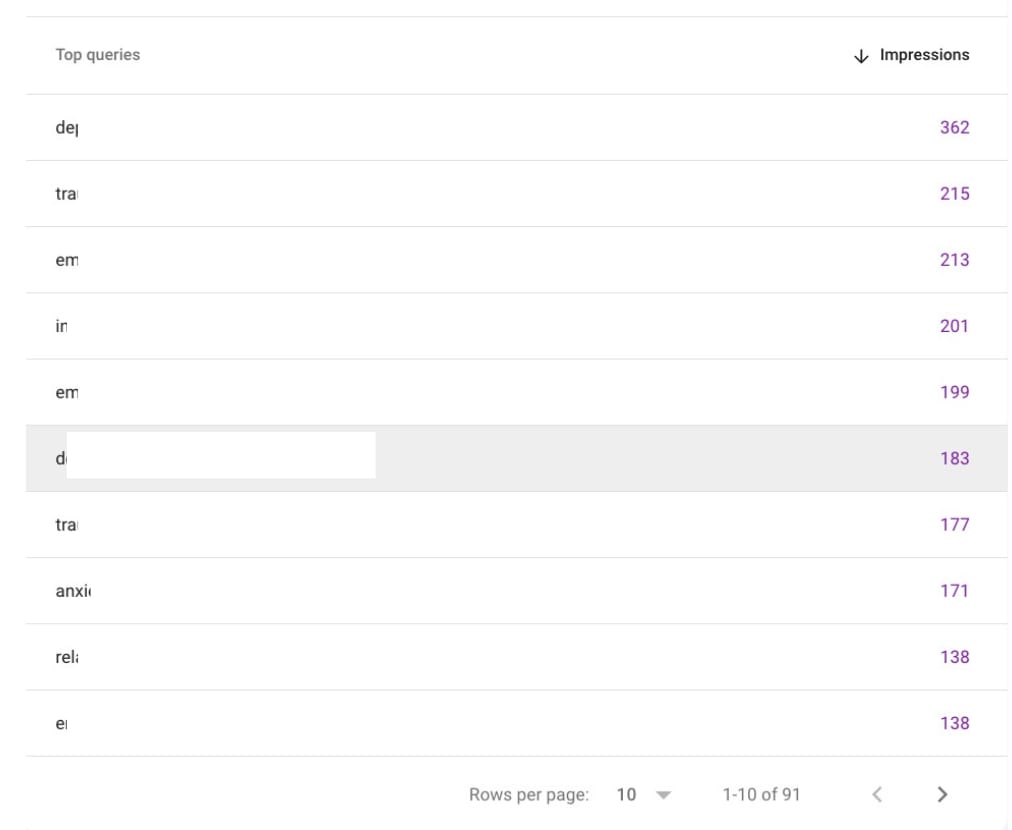1012x830 pixels.
Task: Click the dropdown arrow next to 10
Action: (661, 794)
